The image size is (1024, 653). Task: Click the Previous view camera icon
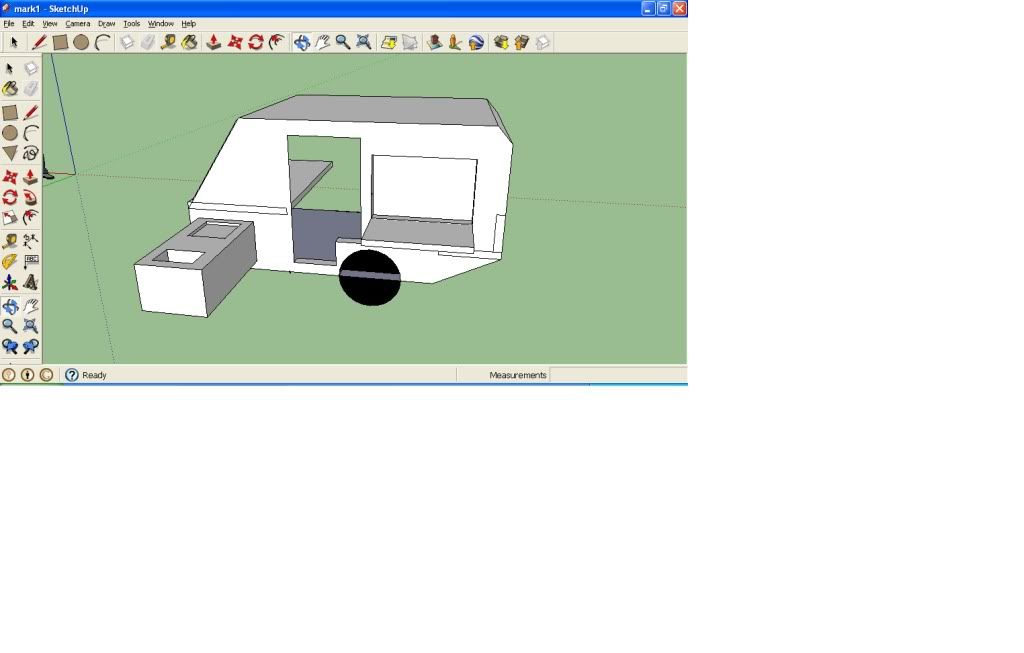tap(10, 347)
